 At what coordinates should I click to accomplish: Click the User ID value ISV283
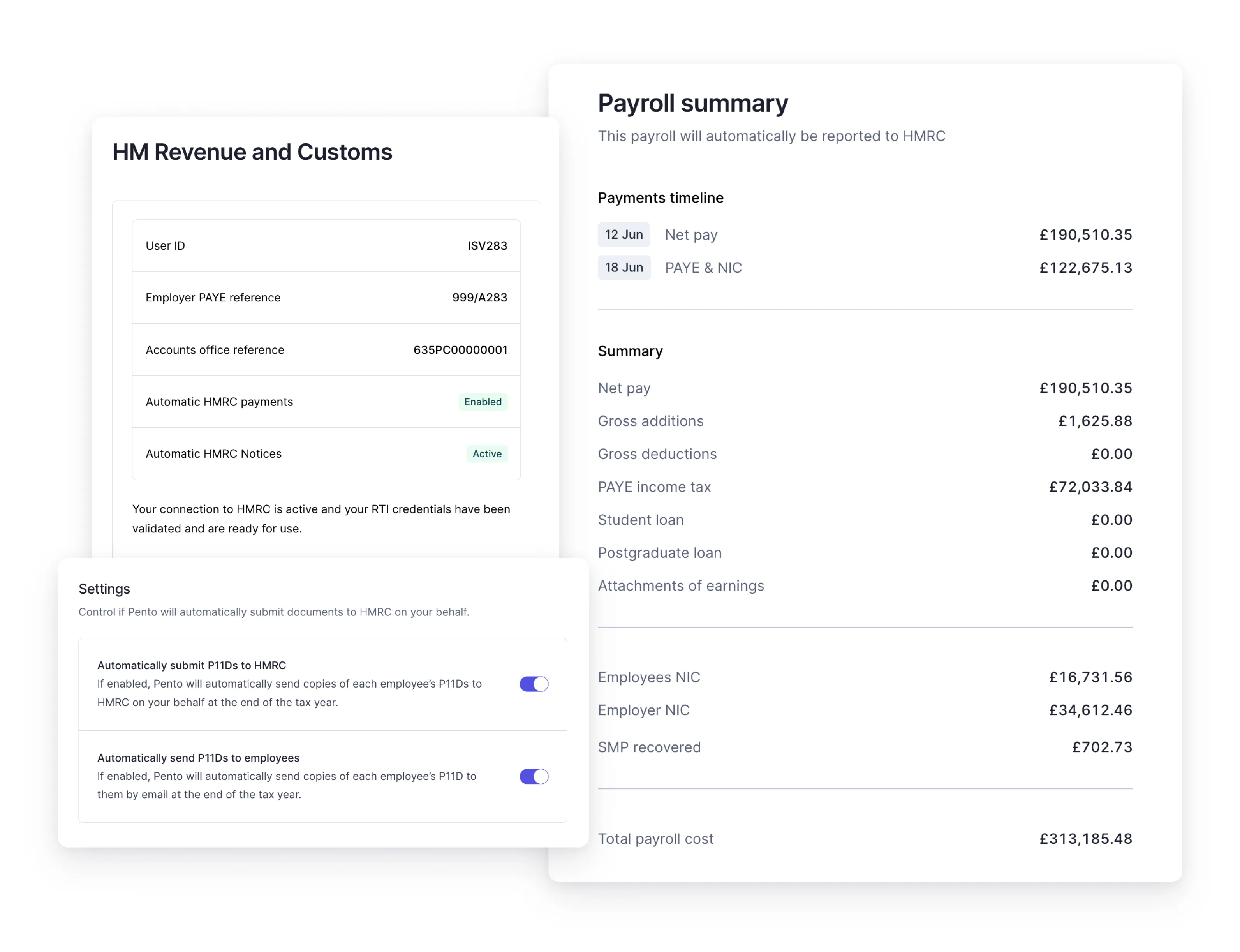487,245
